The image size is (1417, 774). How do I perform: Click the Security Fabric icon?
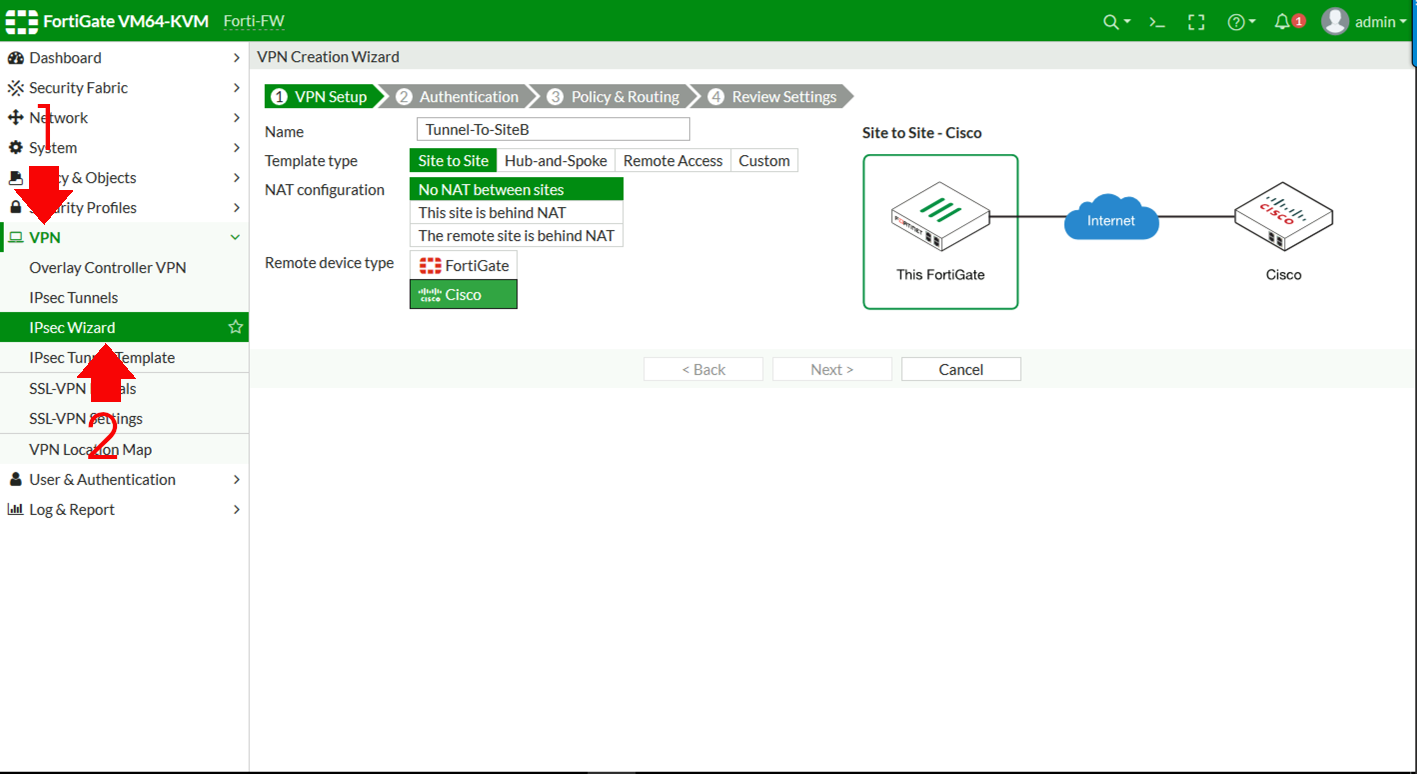click(15, 88)
